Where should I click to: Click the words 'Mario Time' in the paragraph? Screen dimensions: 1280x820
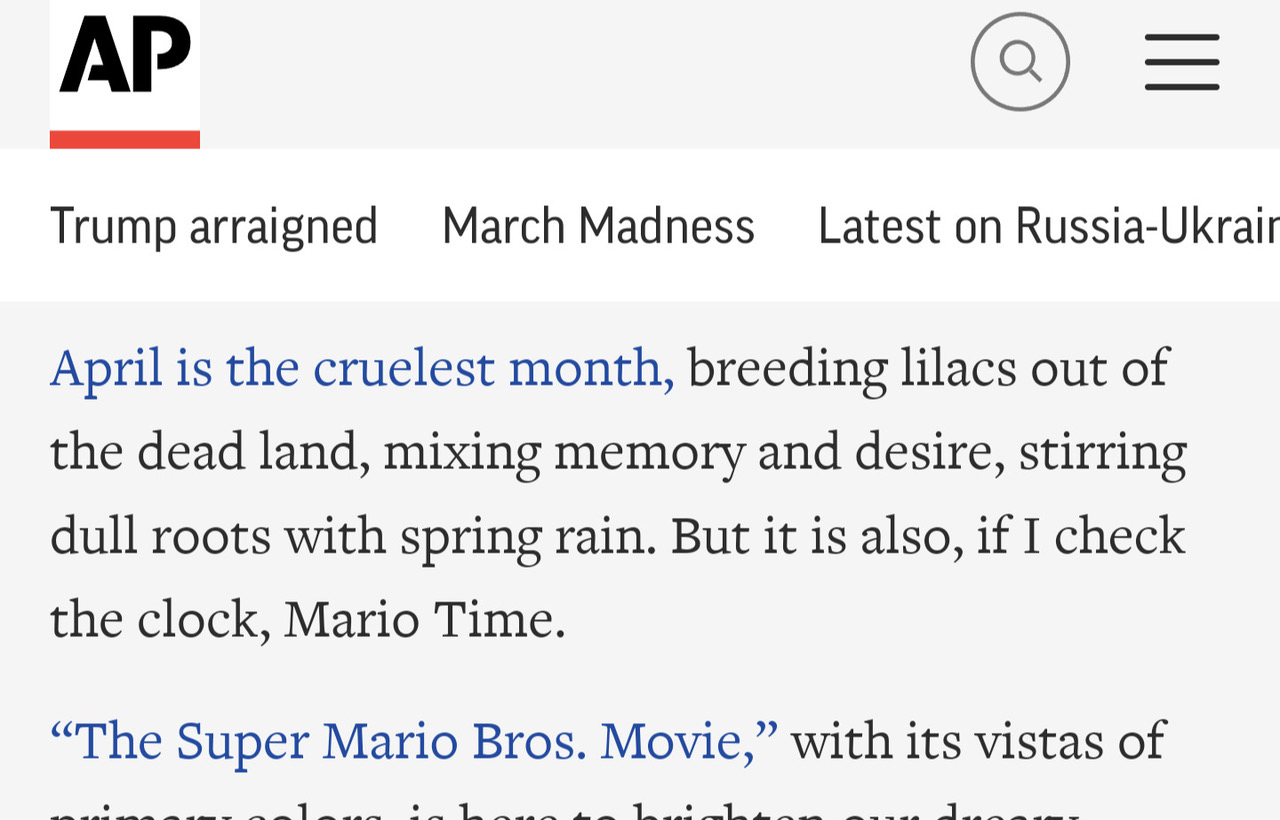click(424, 620)
